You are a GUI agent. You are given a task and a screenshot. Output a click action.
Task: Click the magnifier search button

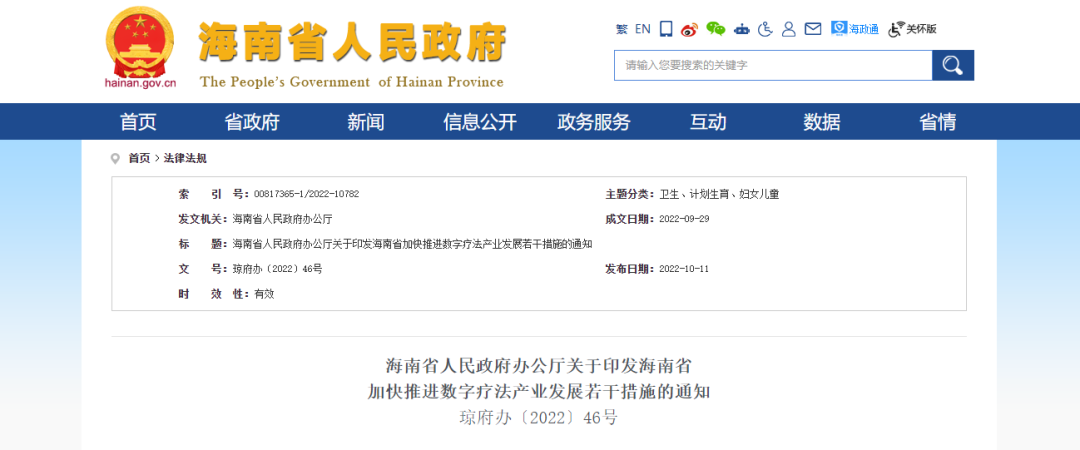coord(952,65)
